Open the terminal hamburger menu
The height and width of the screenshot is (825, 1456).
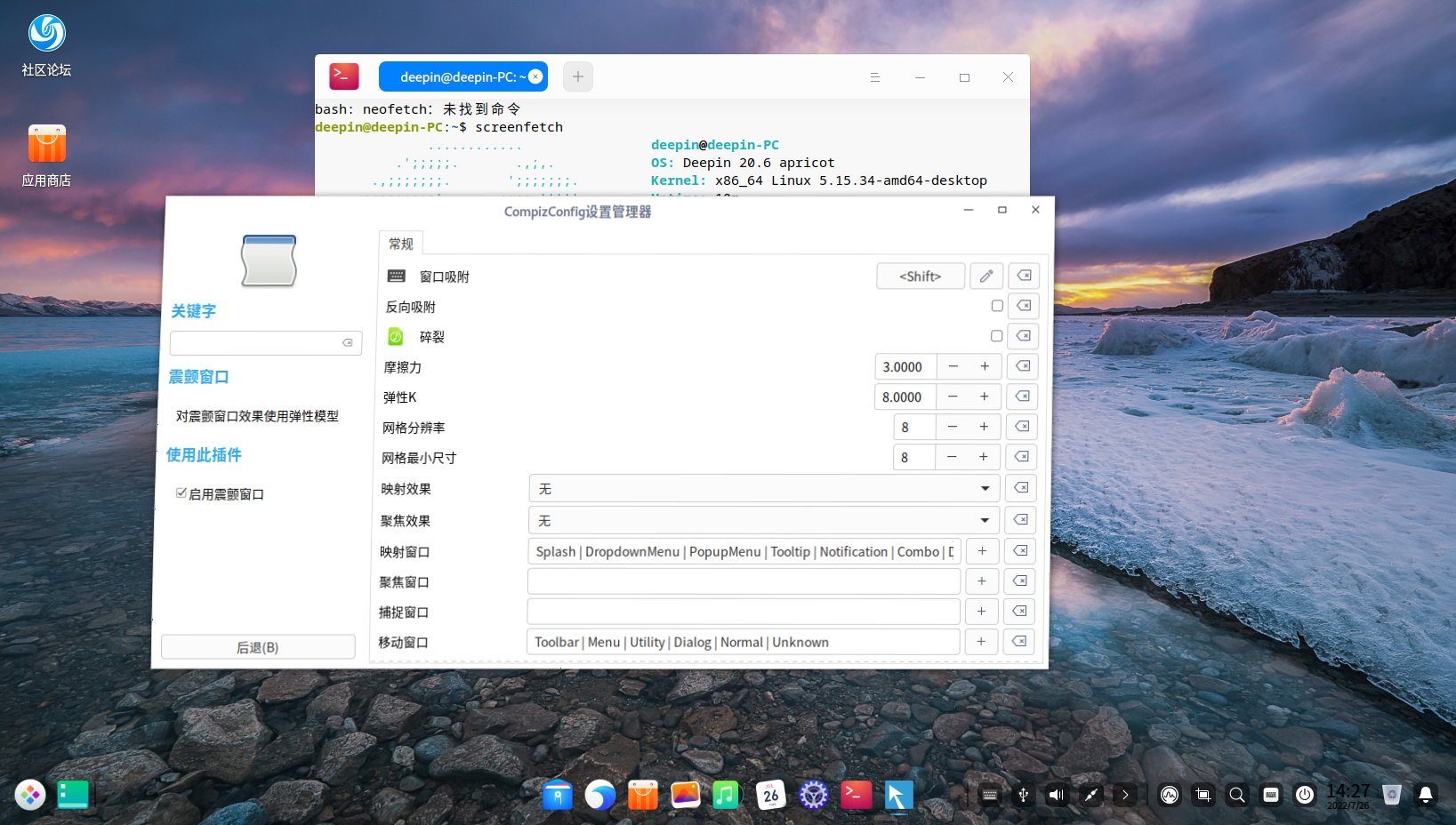(x=875, y=77)
